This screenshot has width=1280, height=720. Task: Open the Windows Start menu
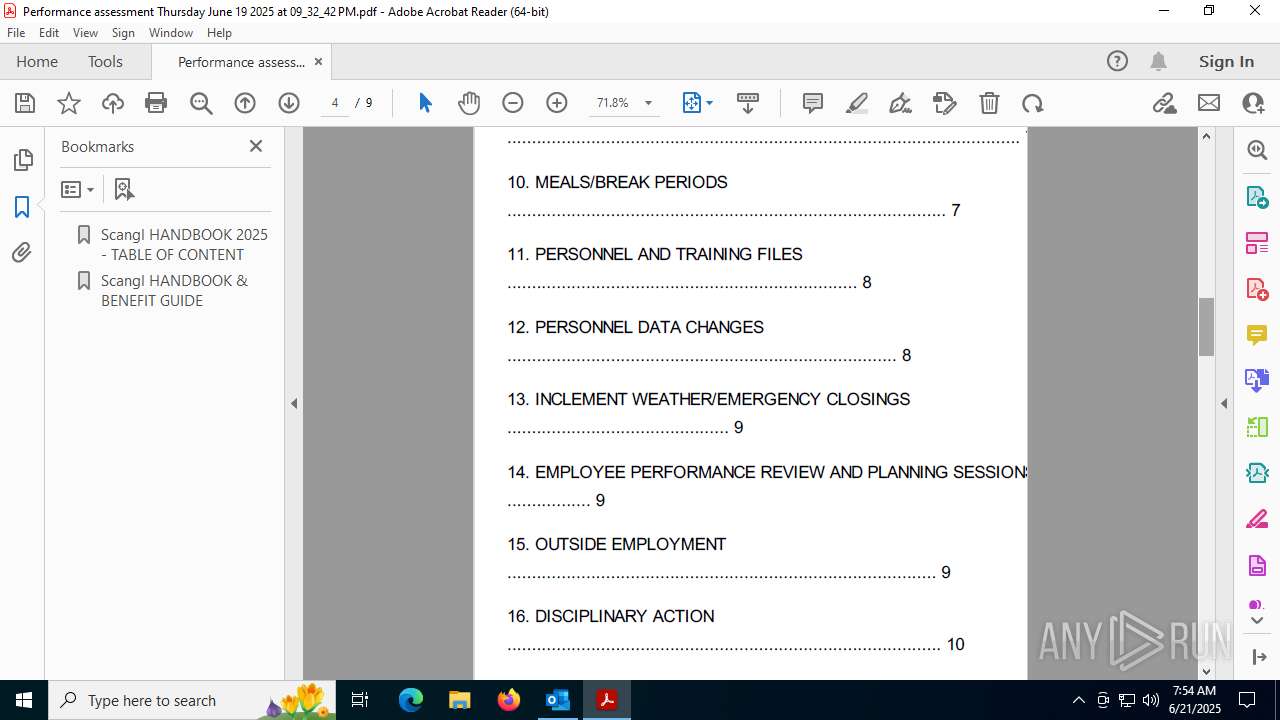(x=24, y=700)
